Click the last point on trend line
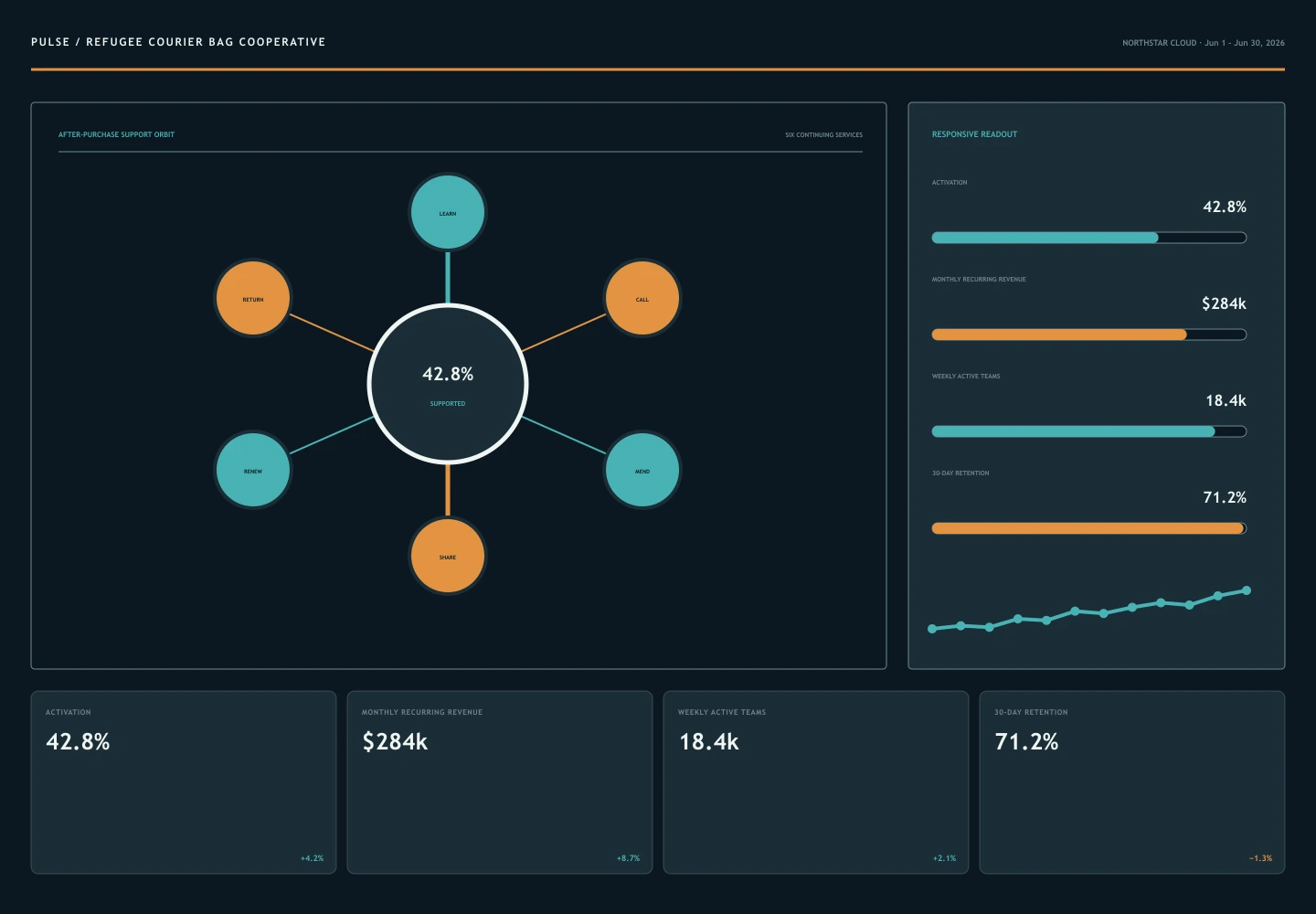This screenshot has height=914, width=1316. (1247, 590)
